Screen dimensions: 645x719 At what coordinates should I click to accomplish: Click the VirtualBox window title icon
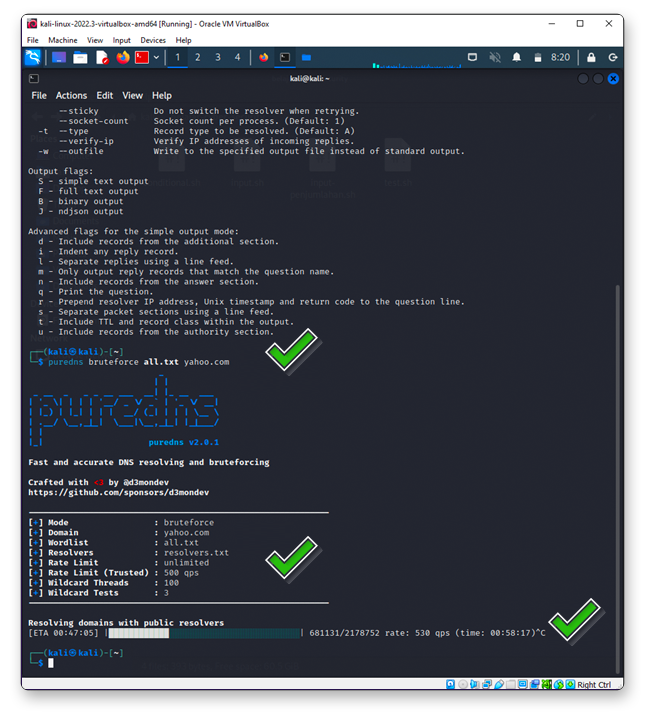[32, 24]
